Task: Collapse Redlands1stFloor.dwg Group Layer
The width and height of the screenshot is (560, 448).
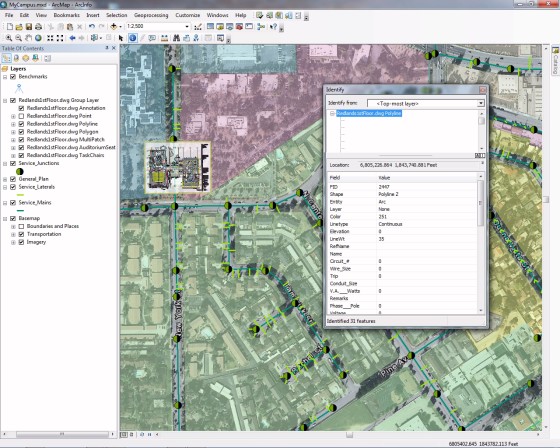Action: pyautogui.click(x=5, y=100)
